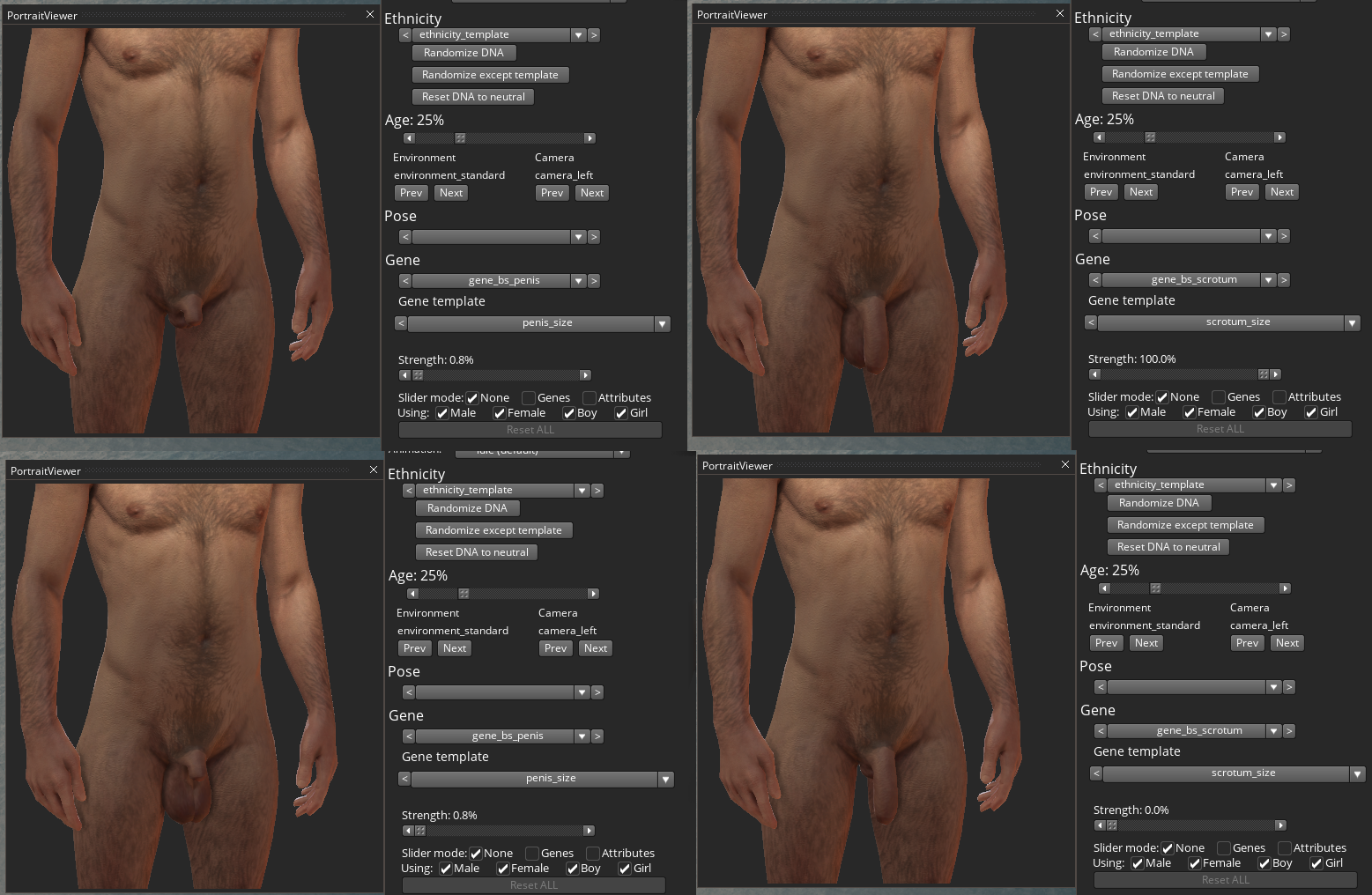Enable Attributes slider mode in bottom-right panel
This screenshot has height=895, width=1372.
tap(1285, 848)
